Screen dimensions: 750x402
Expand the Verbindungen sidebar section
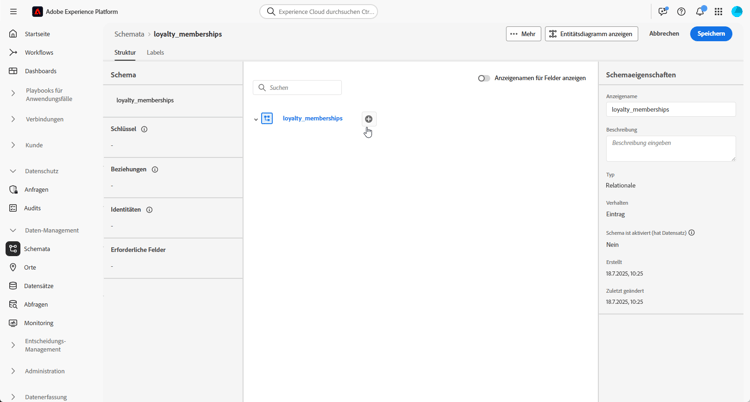(x=13, y=119)
